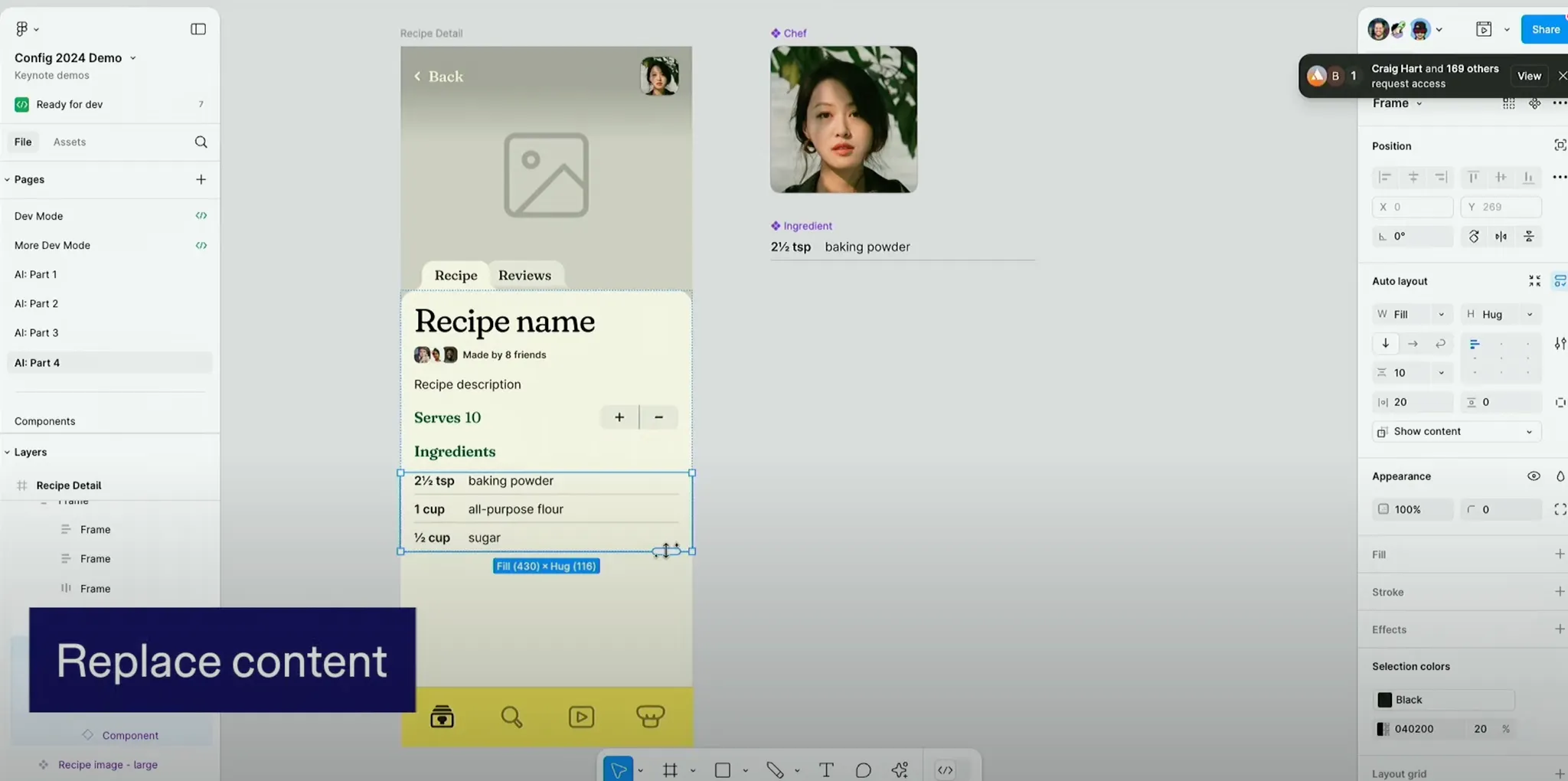The height and width of the screenshot is (781, 1568).
Task: Open the Move tool options dropdown arrow
Action: [640, 770]
